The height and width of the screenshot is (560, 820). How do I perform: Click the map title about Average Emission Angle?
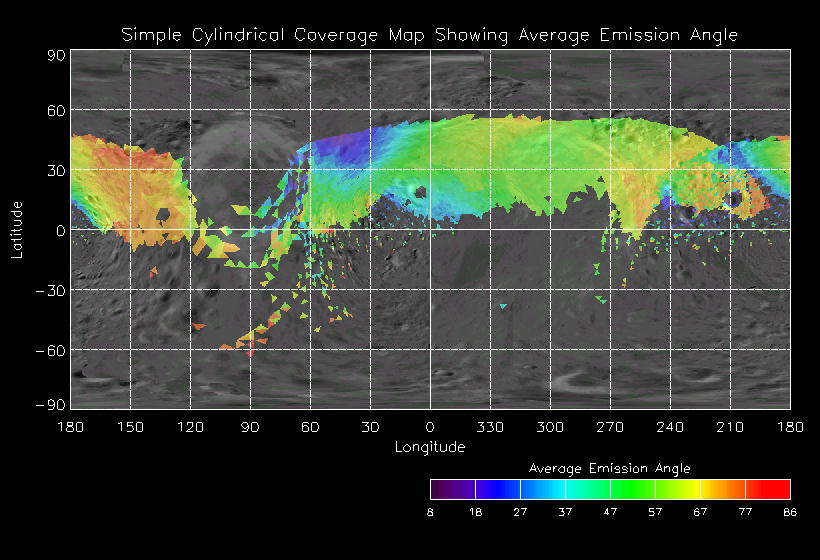pyautogui.click(x=430, y=35)
